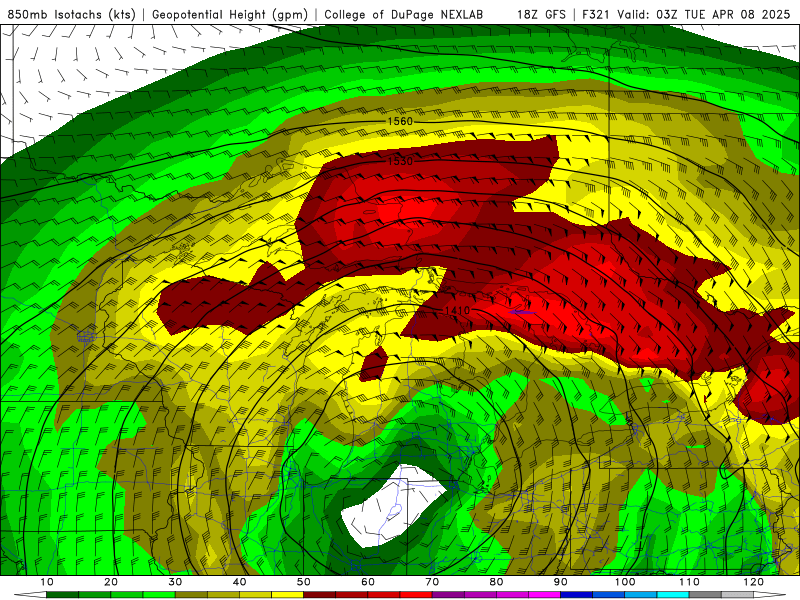Click the 60 label on the color scale
Image resolution: width=800 pixels, height=600 pixels.
click(368, 582)
